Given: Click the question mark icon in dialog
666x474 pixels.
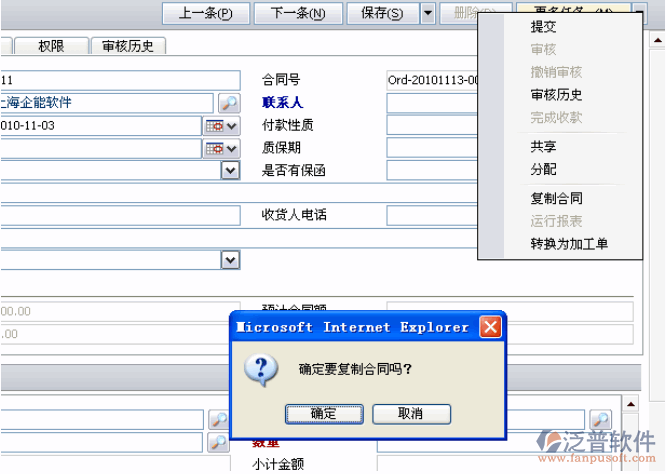Looking at the screenshot, I should (261, 370).
